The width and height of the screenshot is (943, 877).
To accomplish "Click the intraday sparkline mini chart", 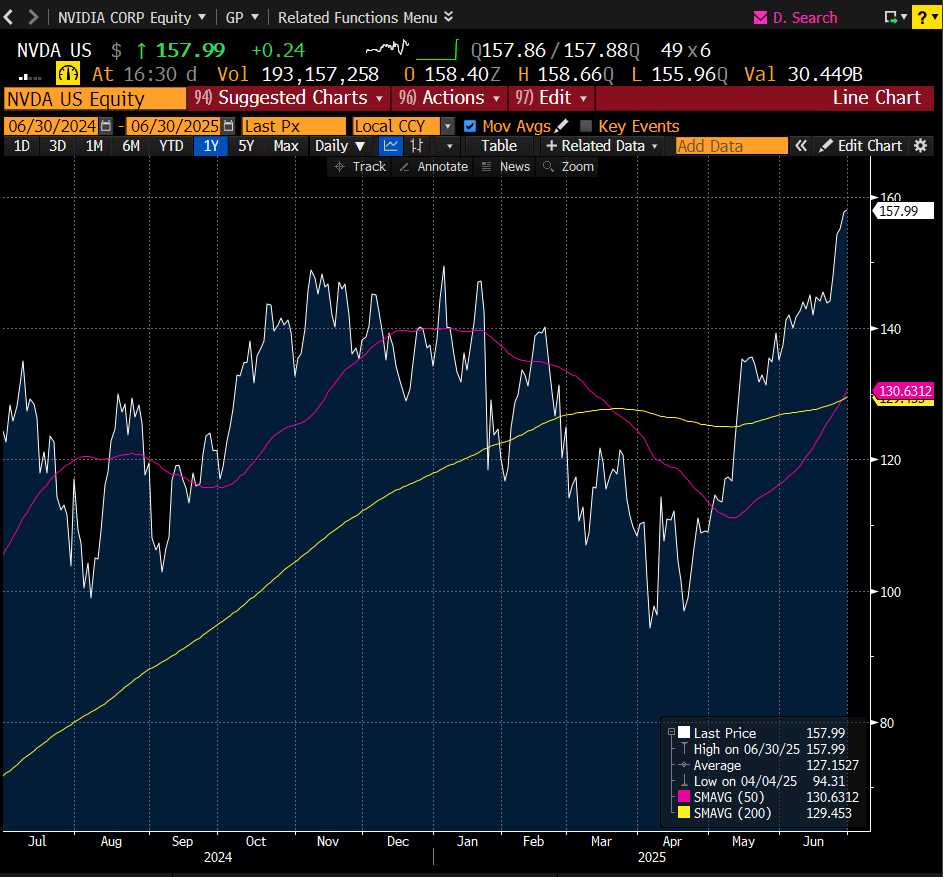I will point(387,48).
